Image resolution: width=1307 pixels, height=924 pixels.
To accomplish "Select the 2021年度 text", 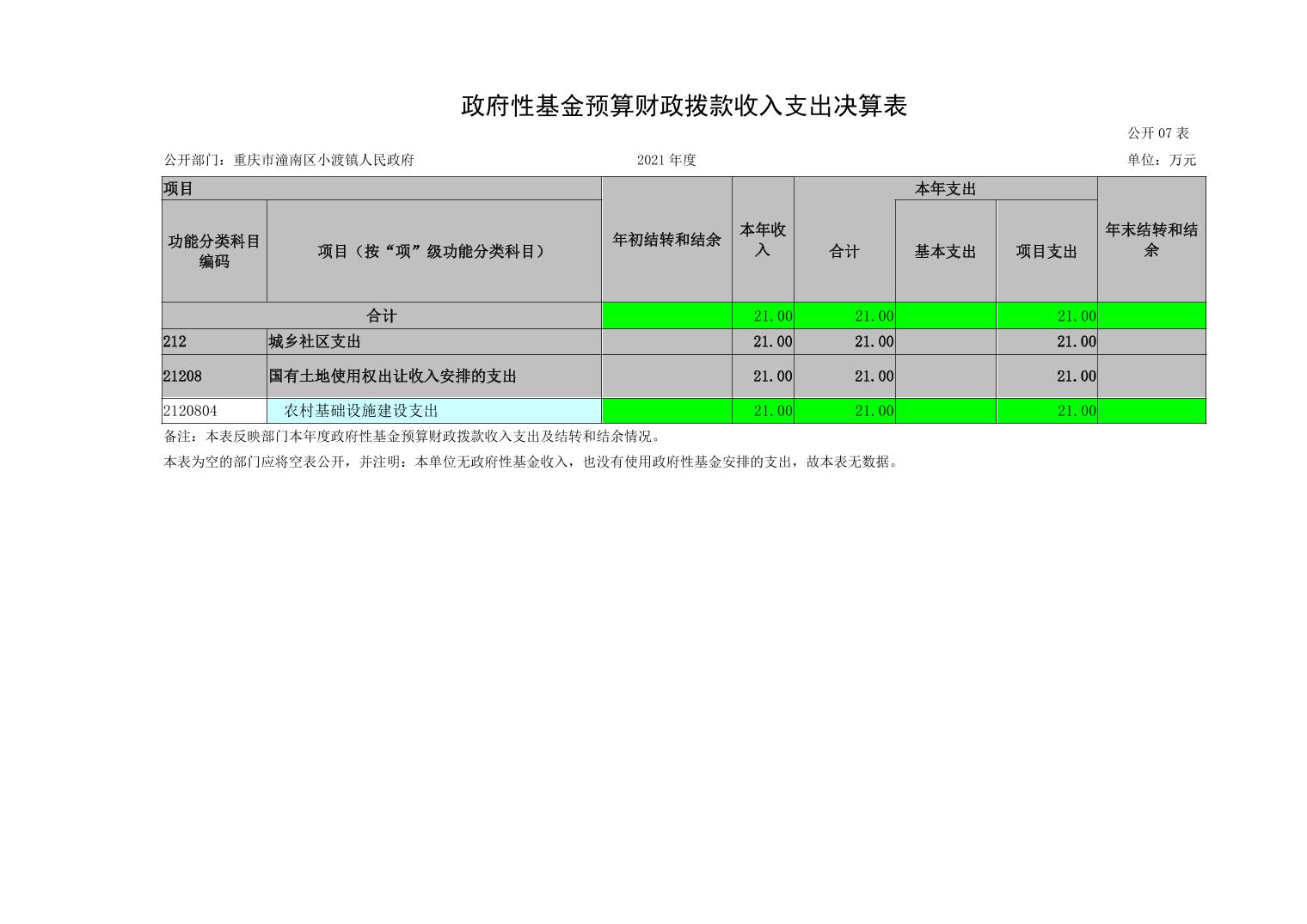I will (666, 160).
